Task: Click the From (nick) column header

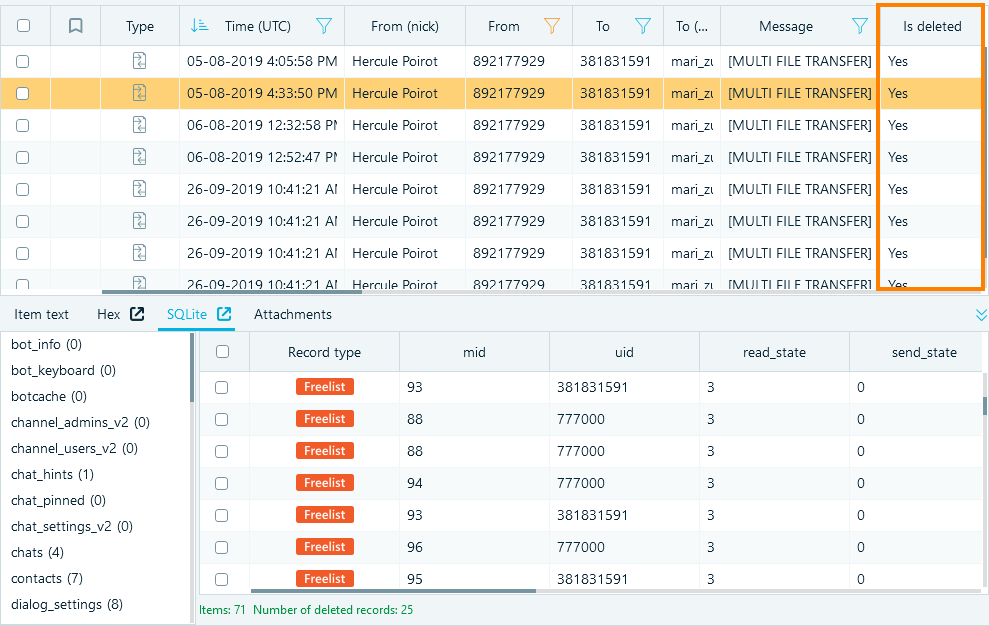Action: point(405,26)
